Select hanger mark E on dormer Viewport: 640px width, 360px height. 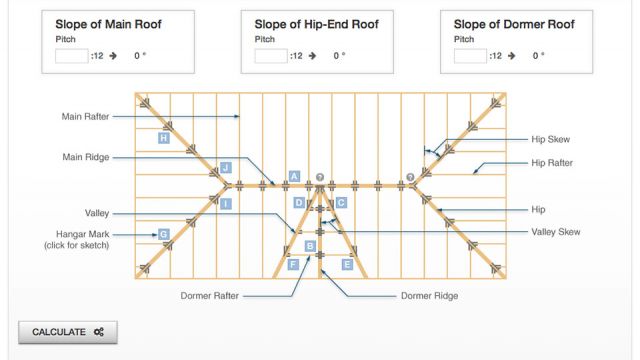point(347,264)
